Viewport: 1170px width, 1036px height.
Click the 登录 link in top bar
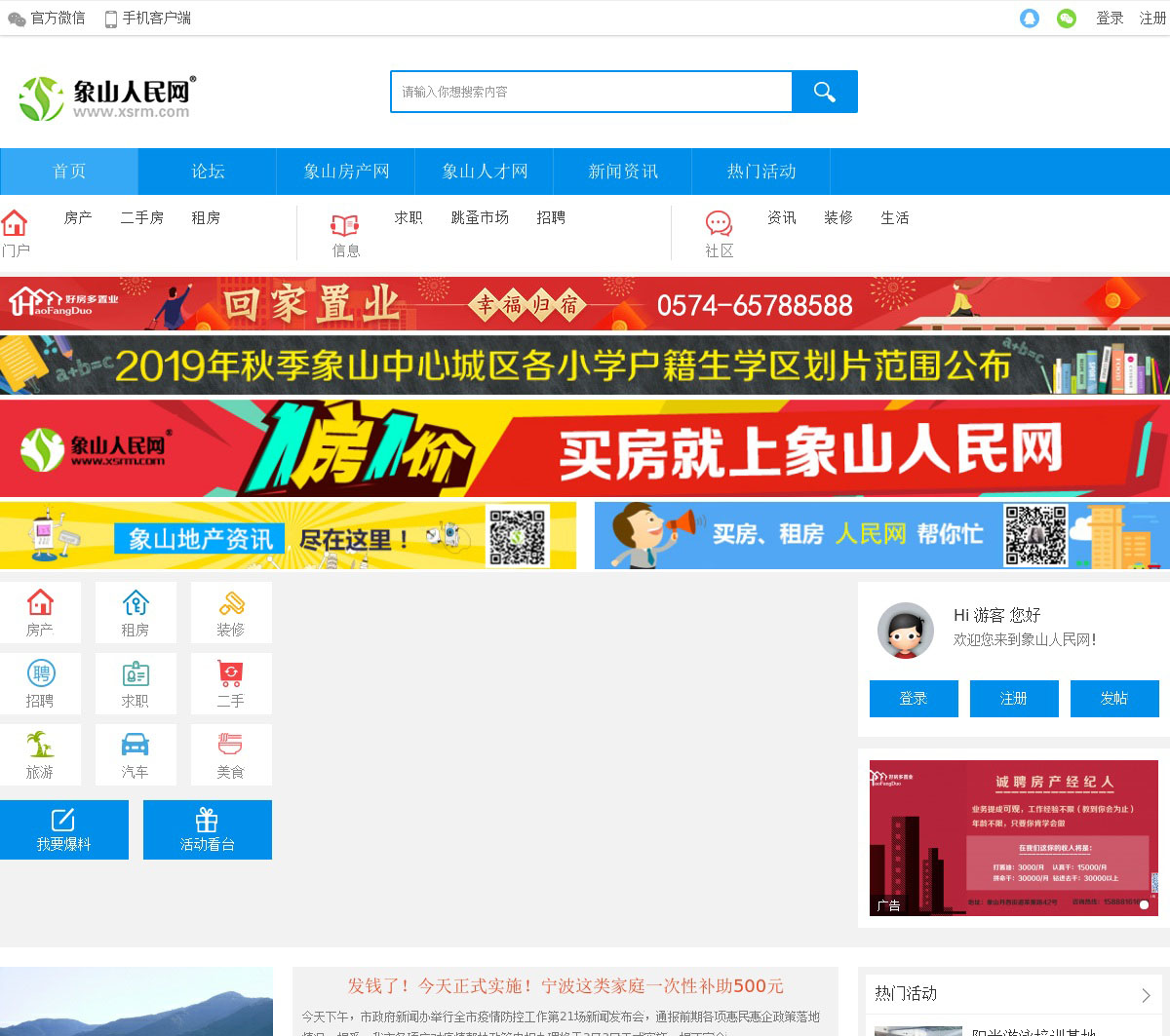coord(1110,19)
